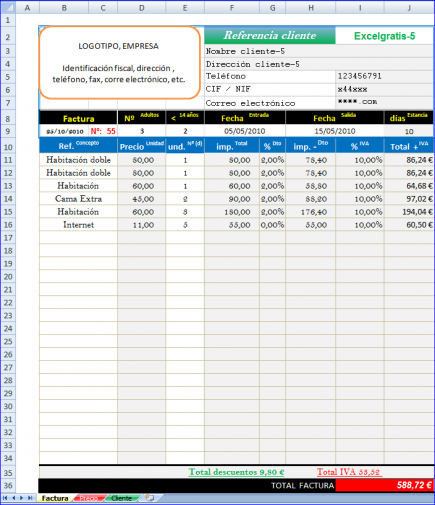435x505 pixels.
Task: Click the invoice number 55 cell
Action: (x=103, y=131)
